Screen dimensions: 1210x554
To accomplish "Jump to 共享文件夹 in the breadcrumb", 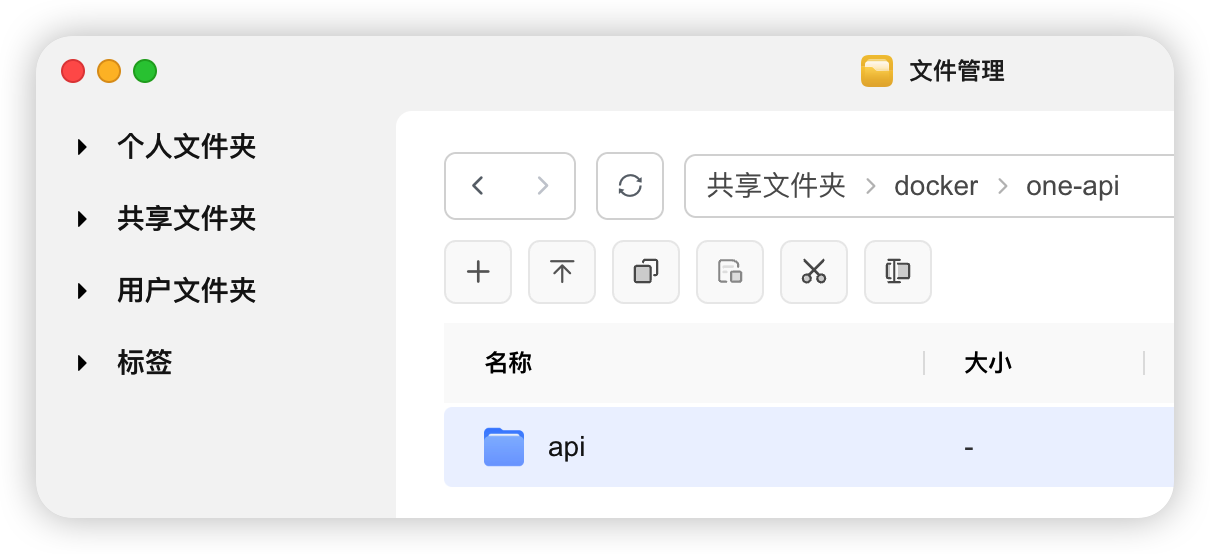I will click(x=776, y=186).
